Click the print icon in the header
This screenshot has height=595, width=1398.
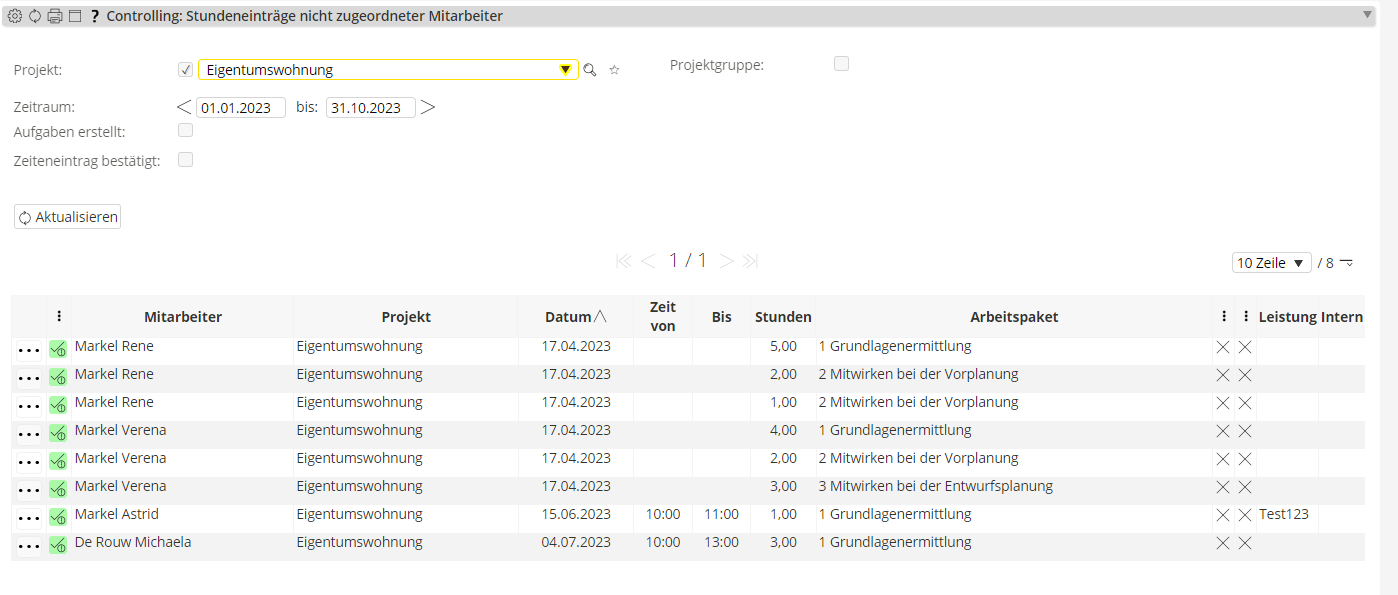55,16
